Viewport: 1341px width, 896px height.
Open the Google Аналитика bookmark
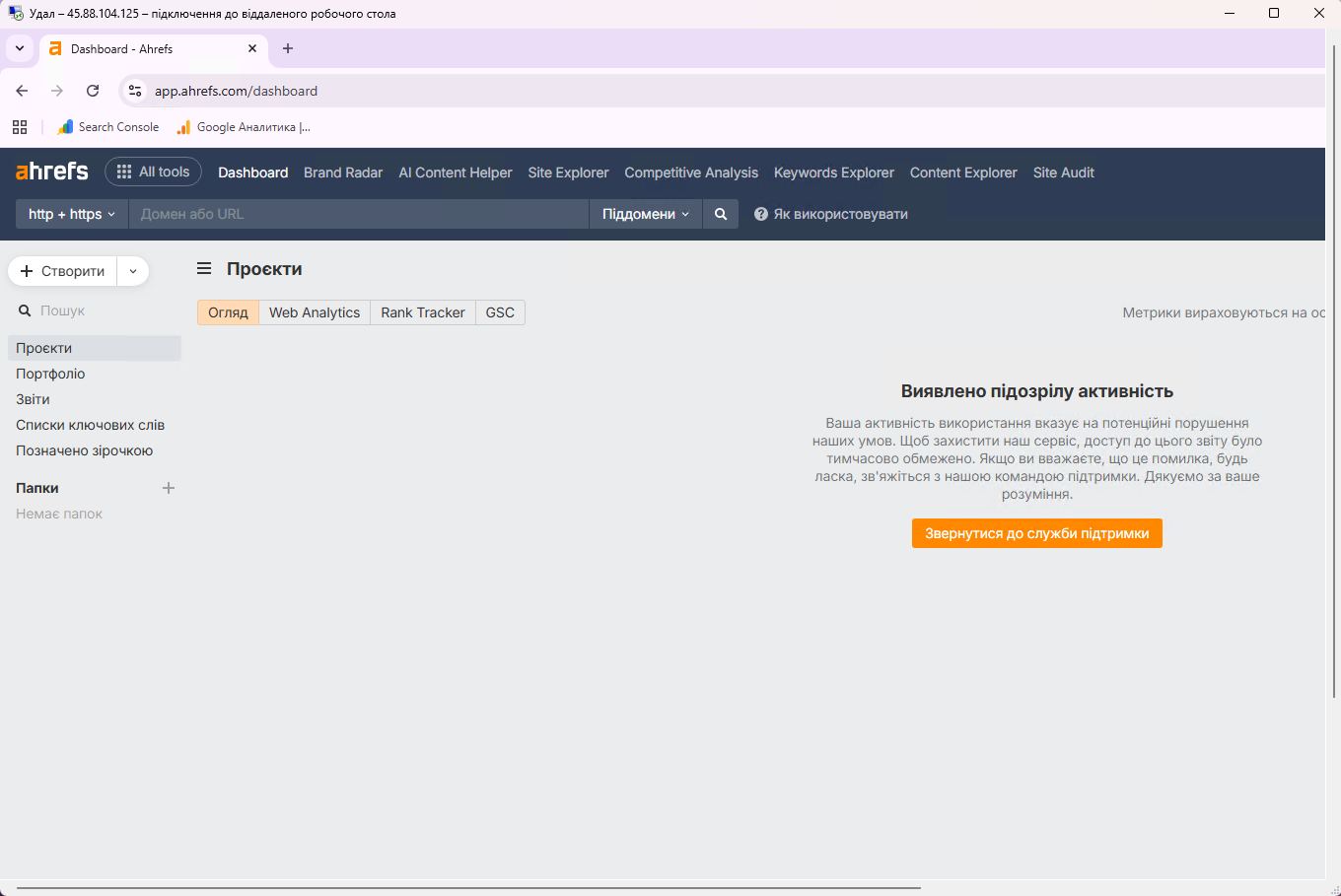244,127
